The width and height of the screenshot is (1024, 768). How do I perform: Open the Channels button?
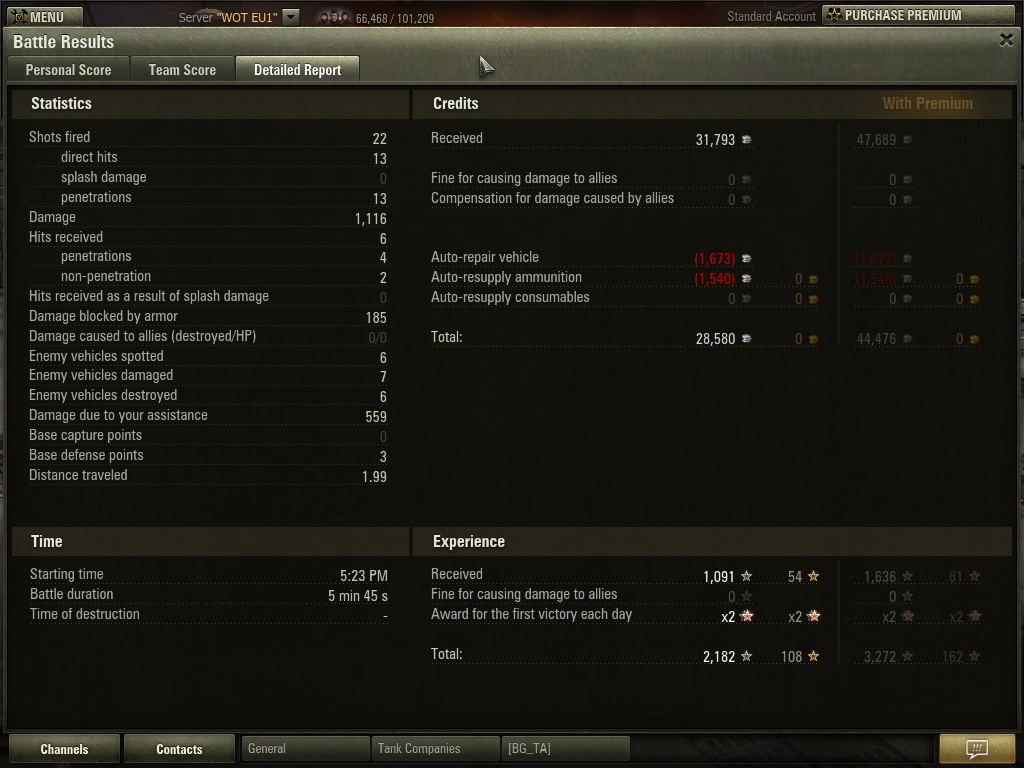point(64,749)
